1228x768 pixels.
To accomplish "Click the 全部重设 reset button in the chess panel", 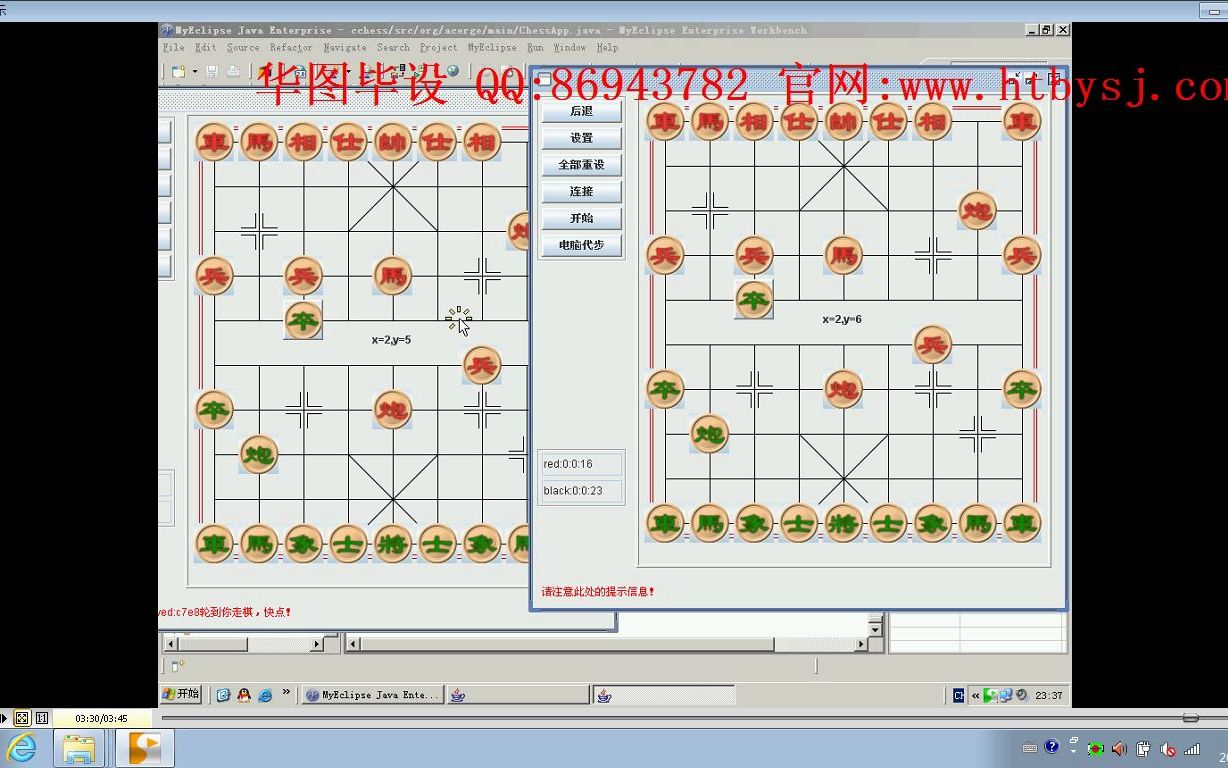I will pyautogui.click(x=581, y=164).
